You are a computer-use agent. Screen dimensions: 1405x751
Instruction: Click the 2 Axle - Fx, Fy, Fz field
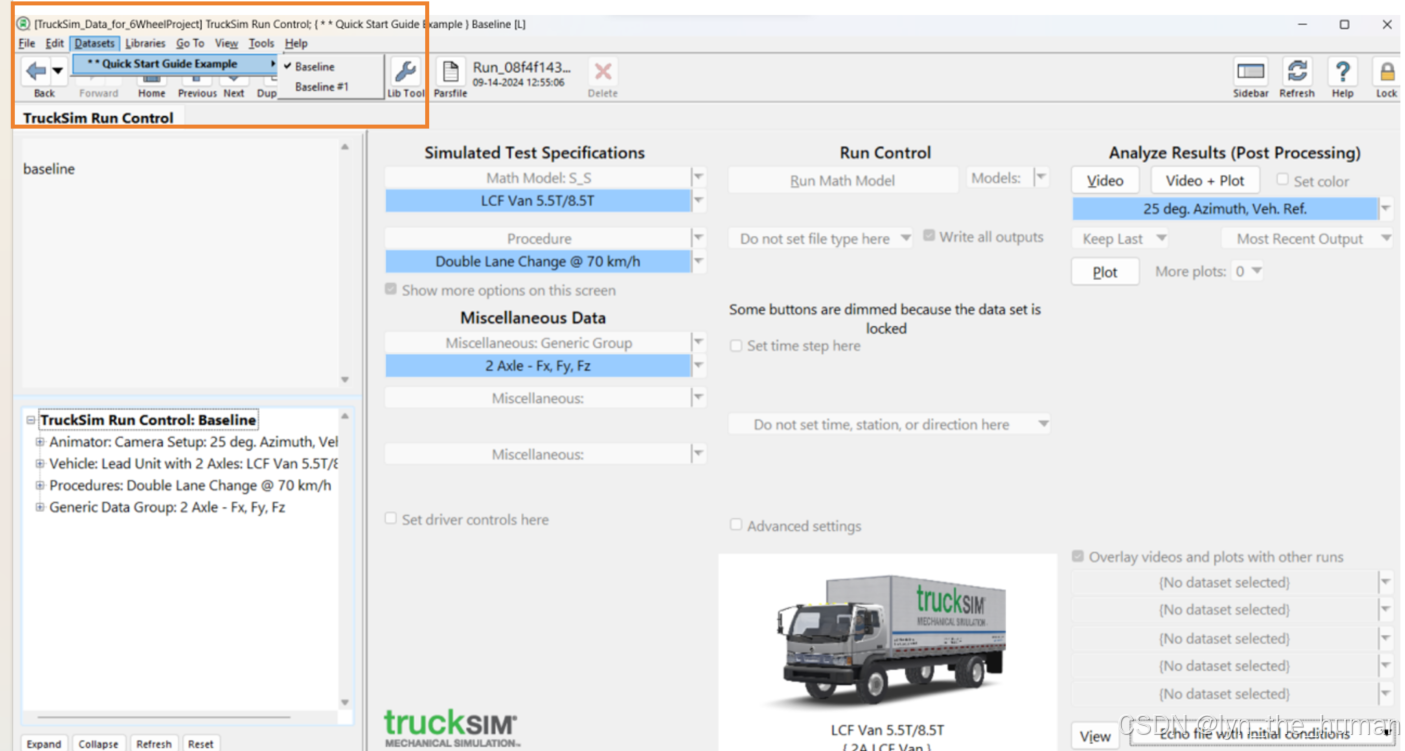coord(538,366)
